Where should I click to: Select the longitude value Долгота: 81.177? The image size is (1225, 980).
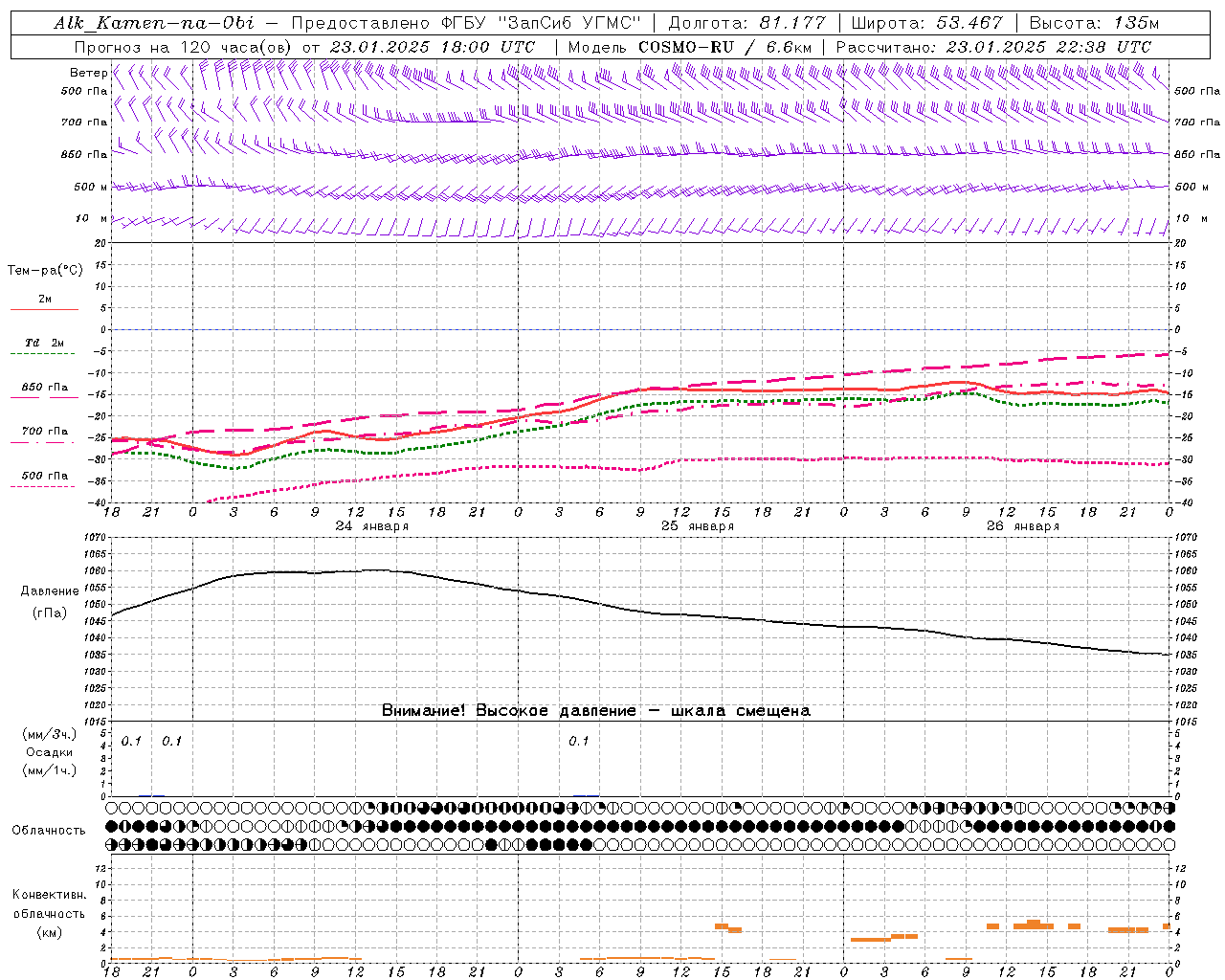click(x=748, y=23)
